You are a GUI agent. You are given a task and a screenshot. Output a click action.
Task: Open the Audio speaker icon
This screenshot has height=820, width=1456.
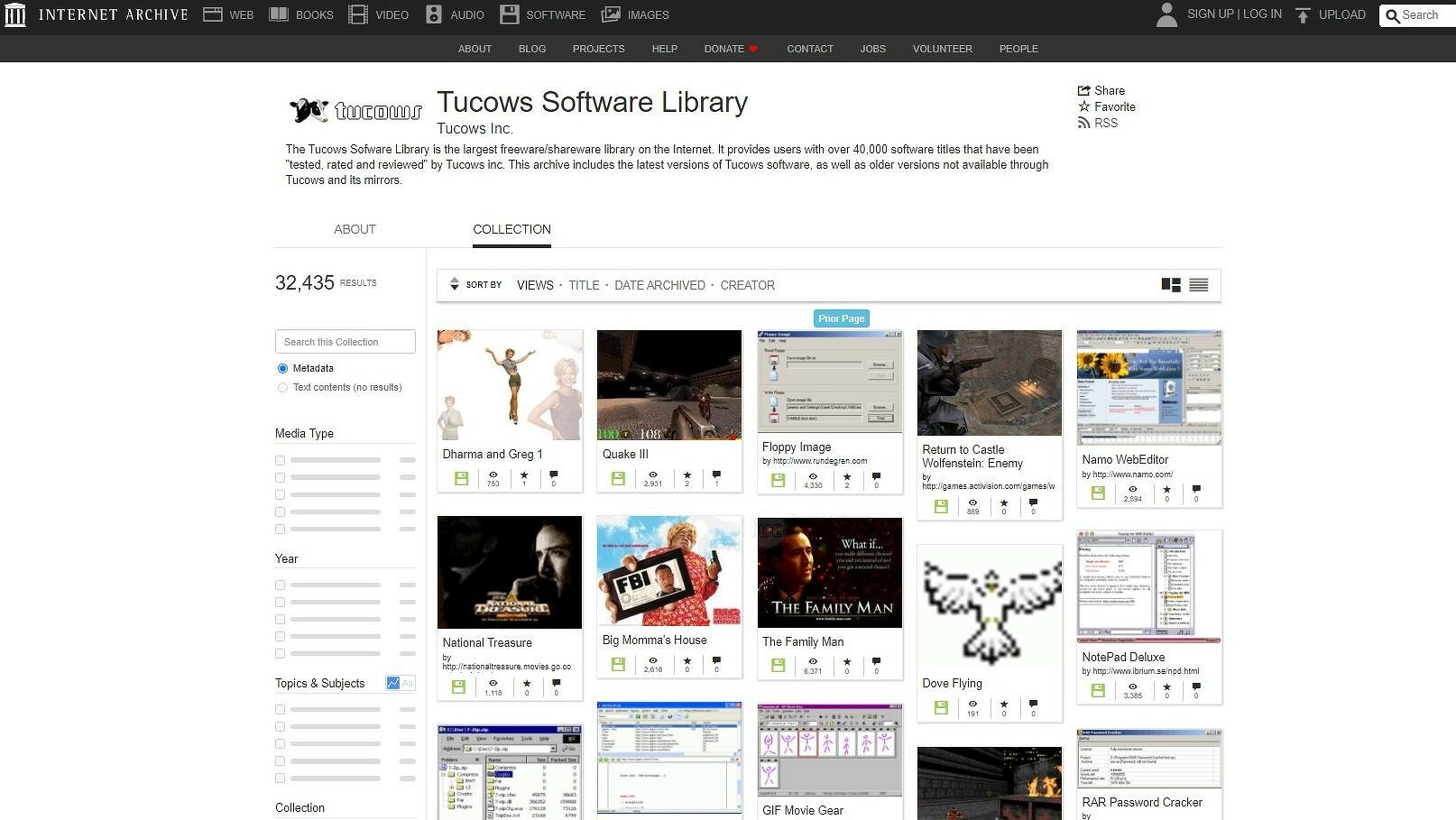coord(434,14)
